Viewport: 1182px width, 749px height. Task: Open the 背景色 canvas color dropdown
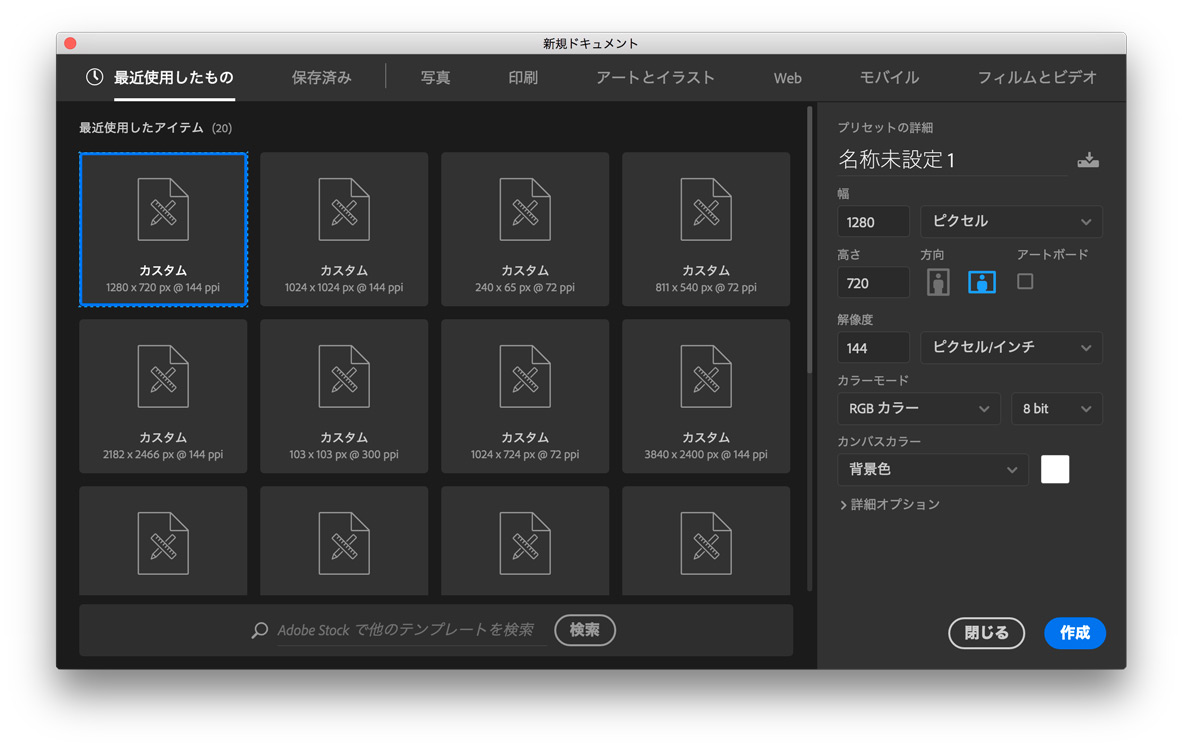click(x=932, y=469)
